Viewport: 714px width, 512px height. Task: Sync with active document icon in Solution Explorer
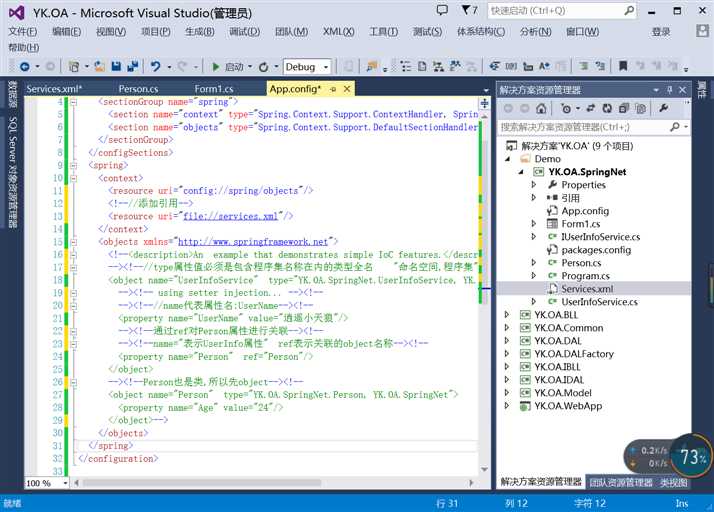pos(591,108)
